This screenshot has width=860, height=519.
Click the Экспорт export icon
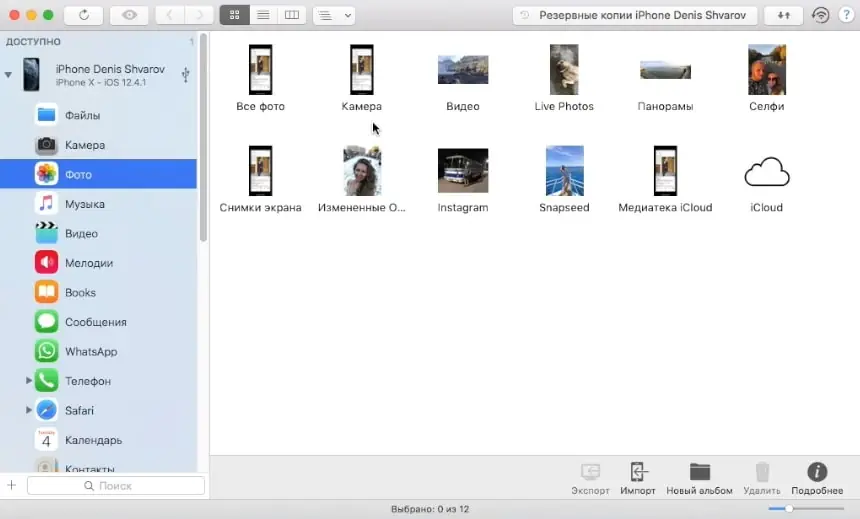(590, 472)
